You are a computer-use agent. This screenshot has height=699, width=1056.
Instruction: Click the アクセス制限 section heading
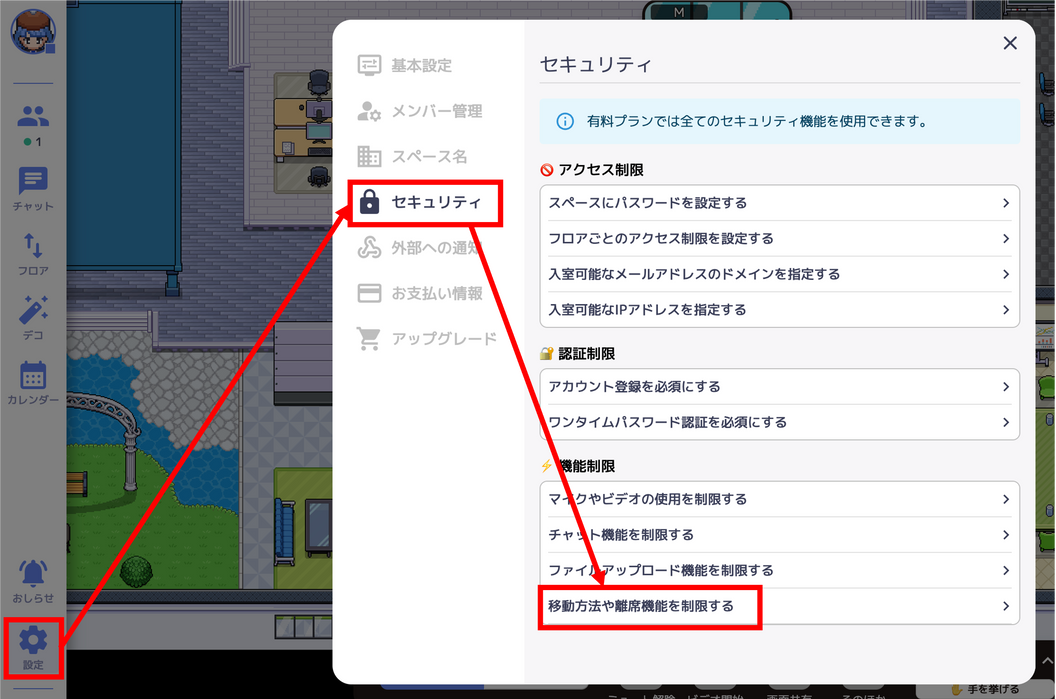(x=601, y=170)
